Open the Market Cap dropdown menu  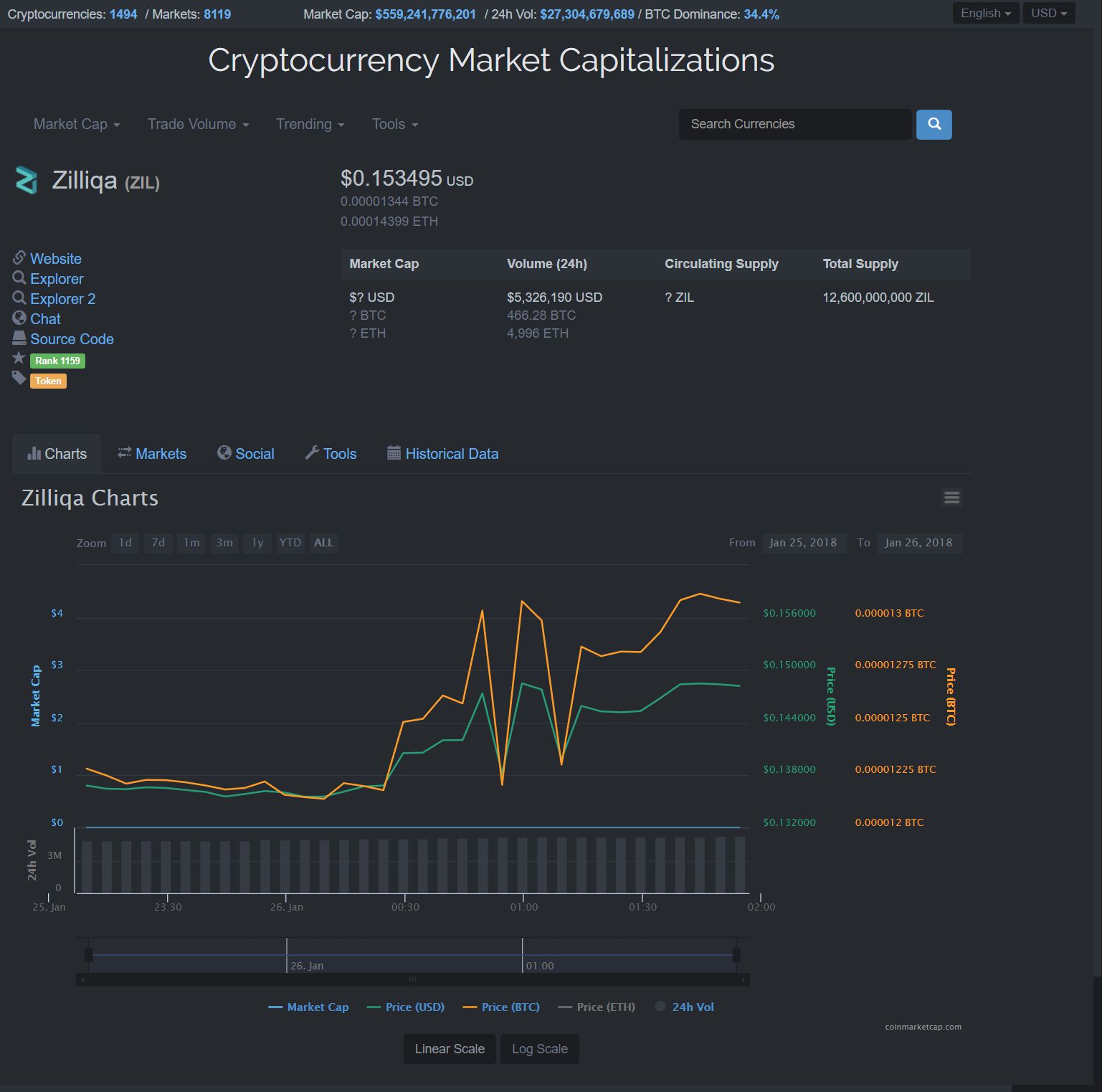(77, 124)
